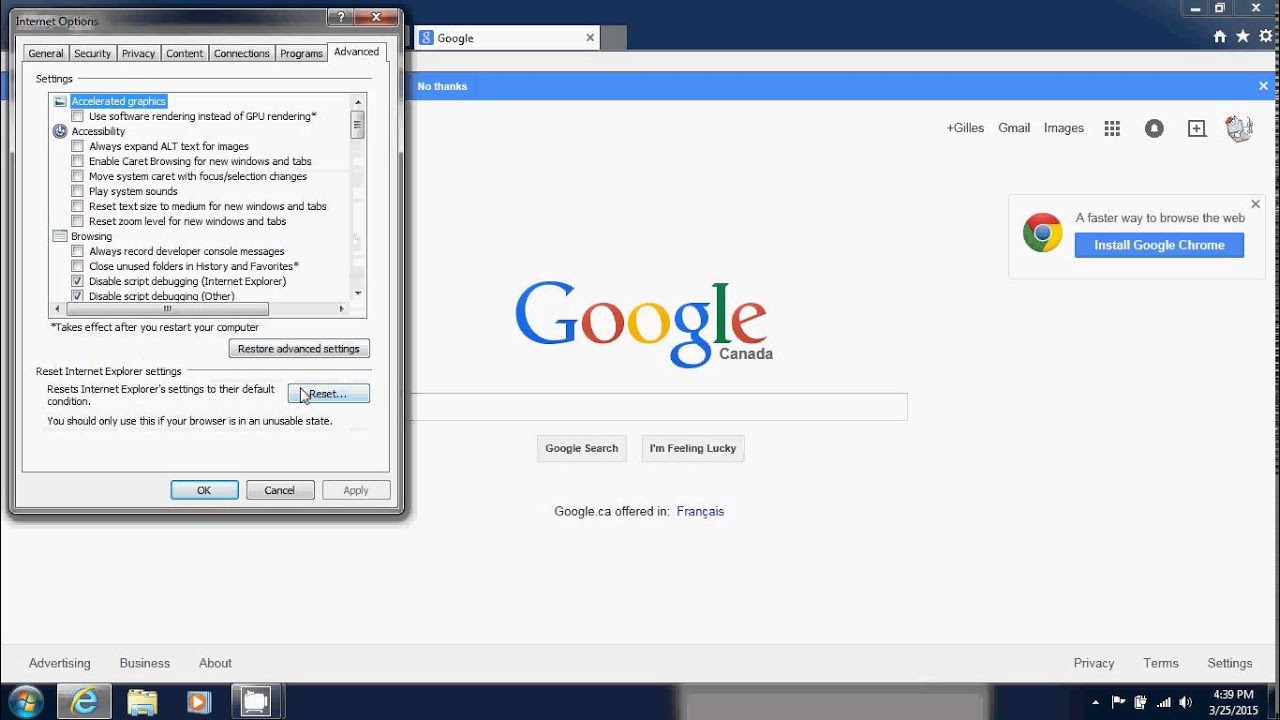
Task: Enable Caret Browsing for new windows
Action: (77, 161)
